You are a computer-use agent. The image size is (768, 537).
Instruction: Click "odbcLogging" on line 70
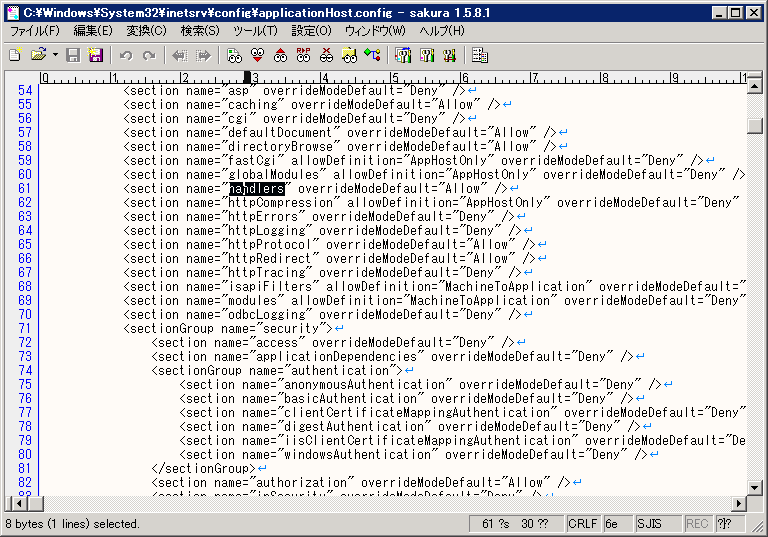[x=267, y=315]
